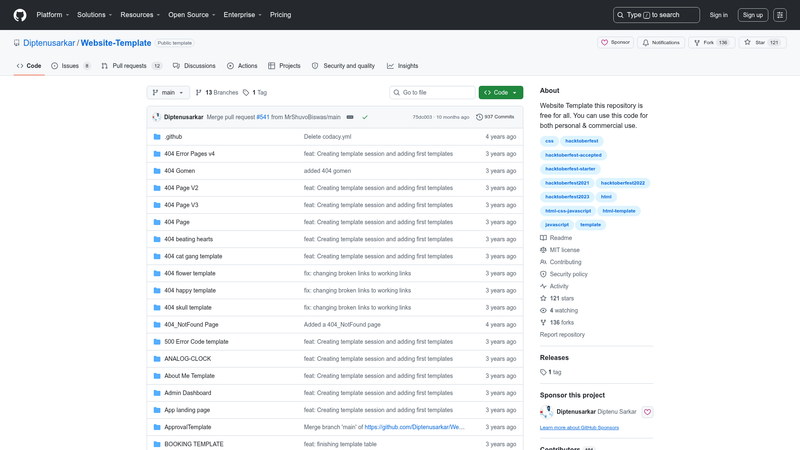This screenshot has width=800, height=450.
Task: Click the Notifications bell button
Action: coord(661,42)
